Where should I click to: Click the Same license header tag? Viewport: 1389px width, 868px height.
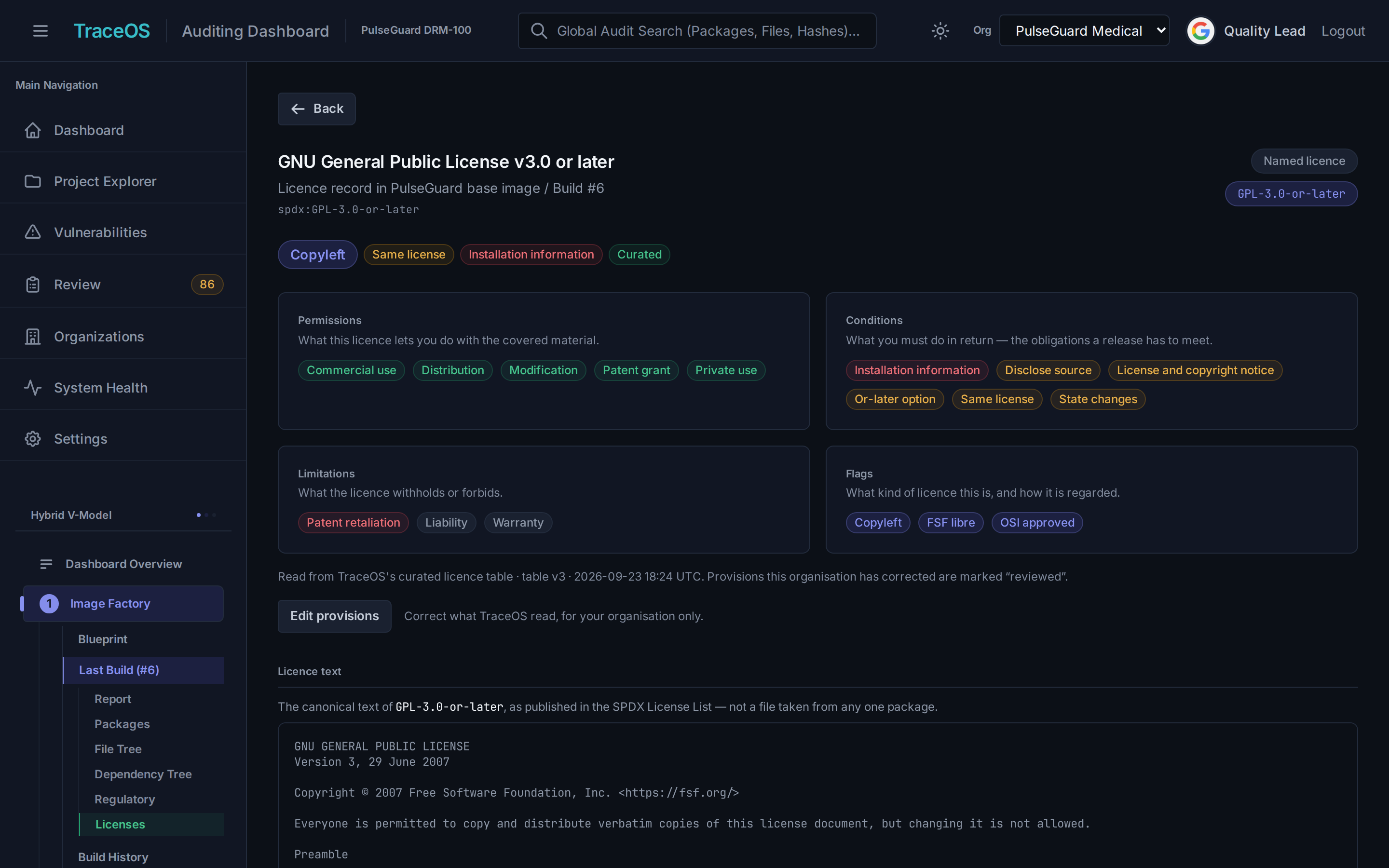409,254
